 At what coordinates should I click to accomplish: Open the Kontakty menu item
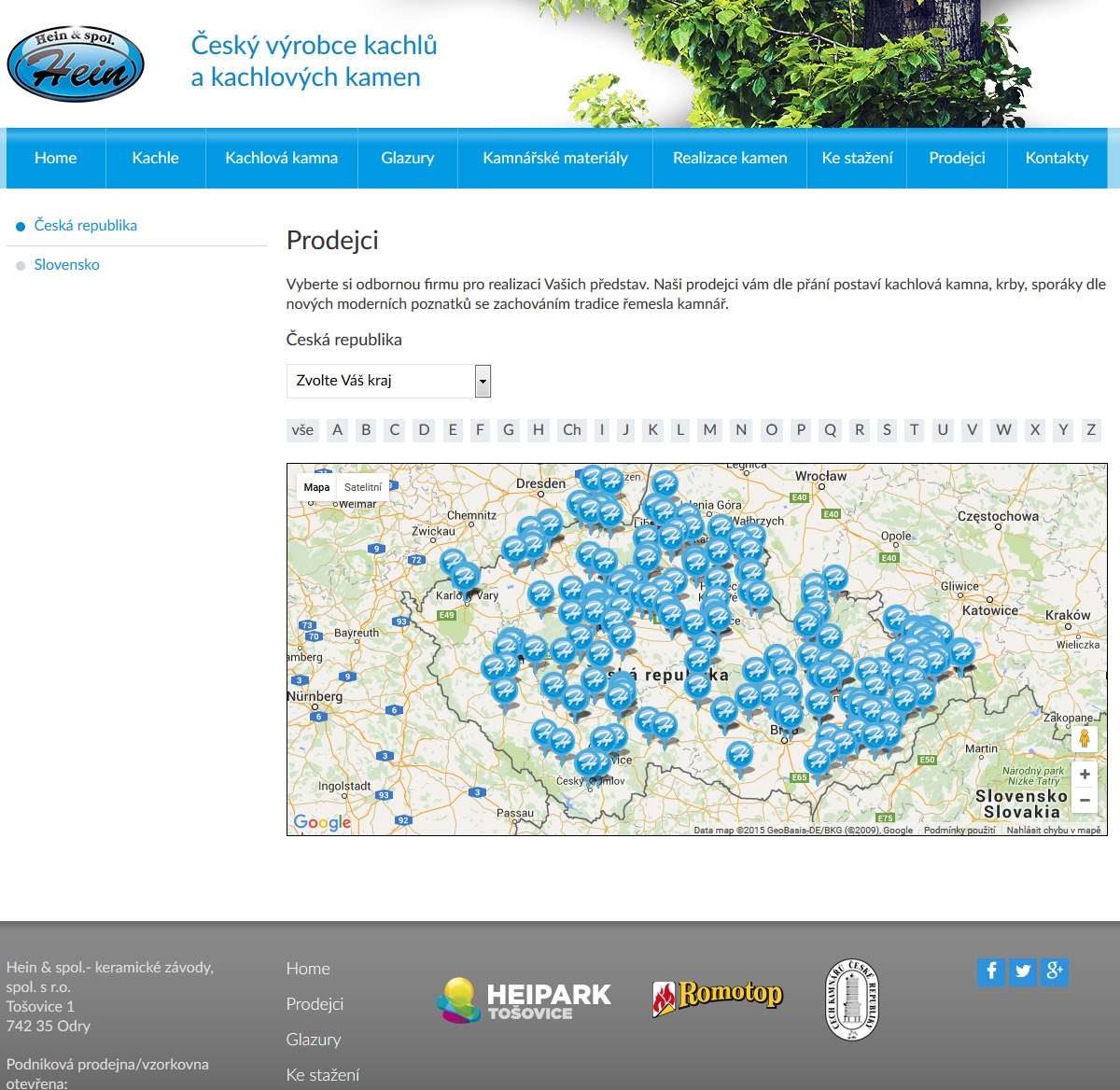tap(1057, 158)
